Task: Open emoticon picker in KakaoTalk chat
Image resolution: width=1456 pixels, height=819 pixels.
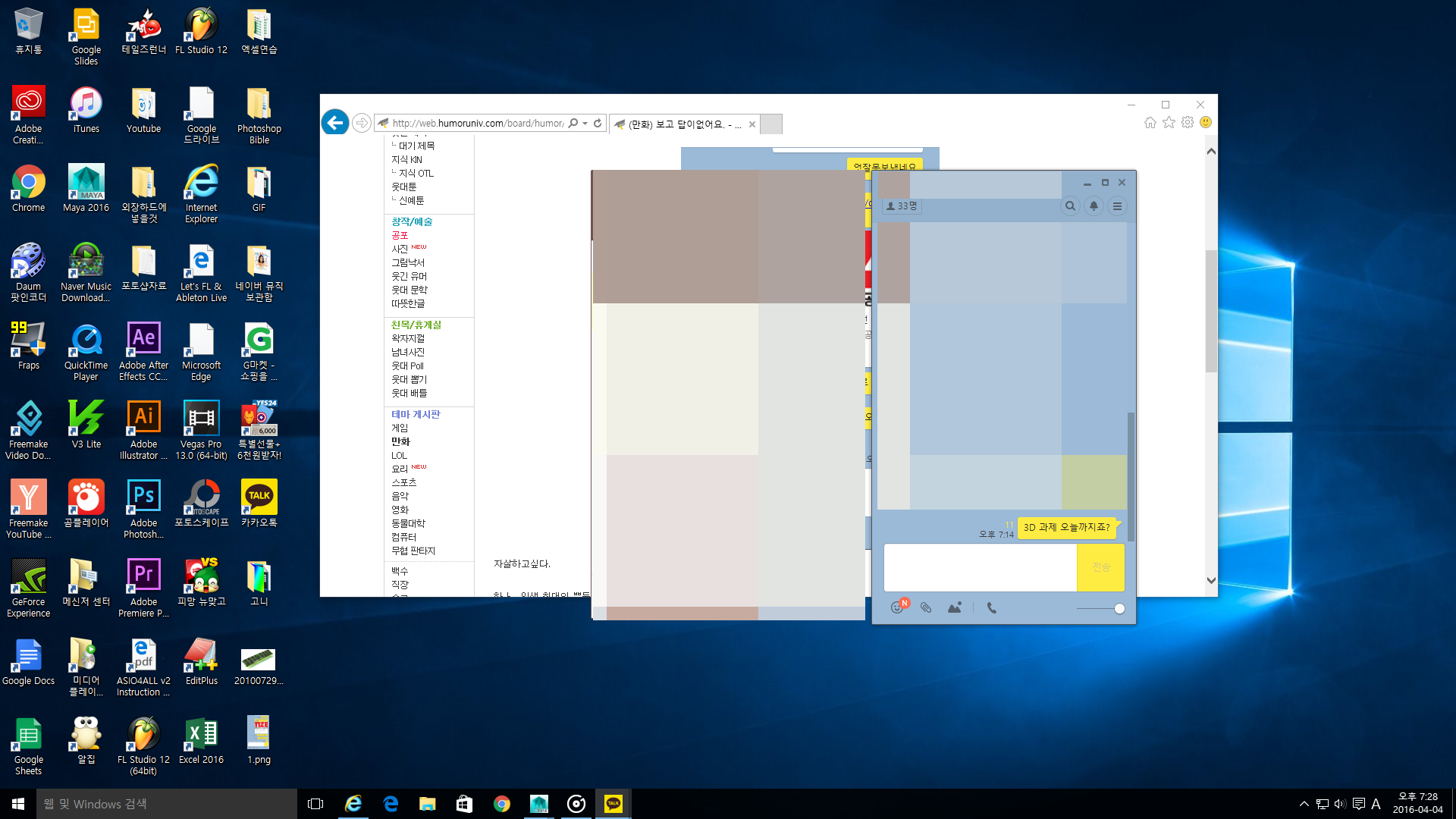Action: [x=898, y=607]
